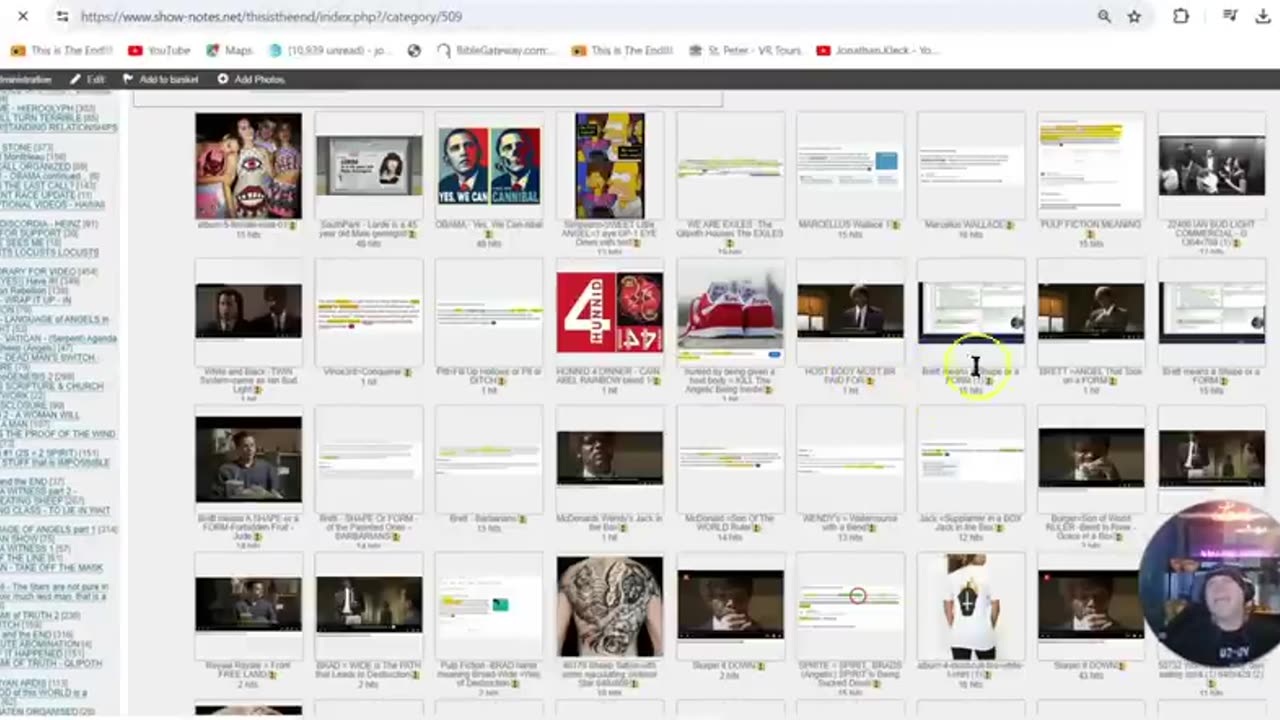Open site information icon beside the URL
This screenshot has width=1280, height=720.
click(x=62, y=16)
